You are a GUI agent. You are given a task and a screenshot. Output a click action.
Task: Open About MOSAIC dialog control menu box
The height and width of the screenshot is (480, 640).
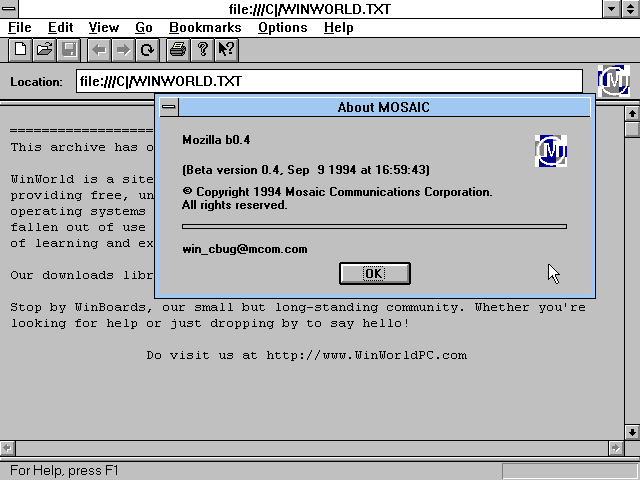point(169,107)
